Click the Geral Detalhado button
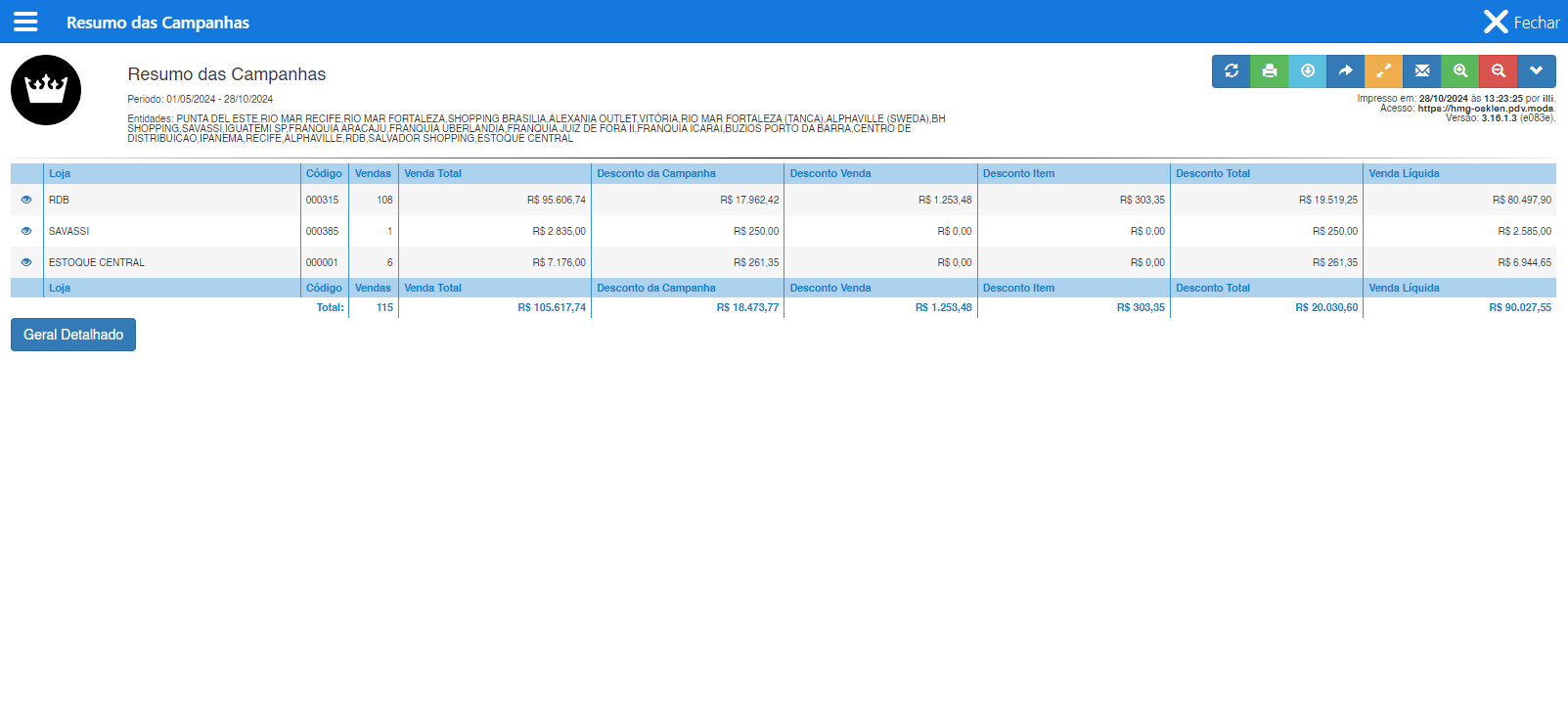The height and width of the screenshot is (726, 1568). [x=73, y=335]
